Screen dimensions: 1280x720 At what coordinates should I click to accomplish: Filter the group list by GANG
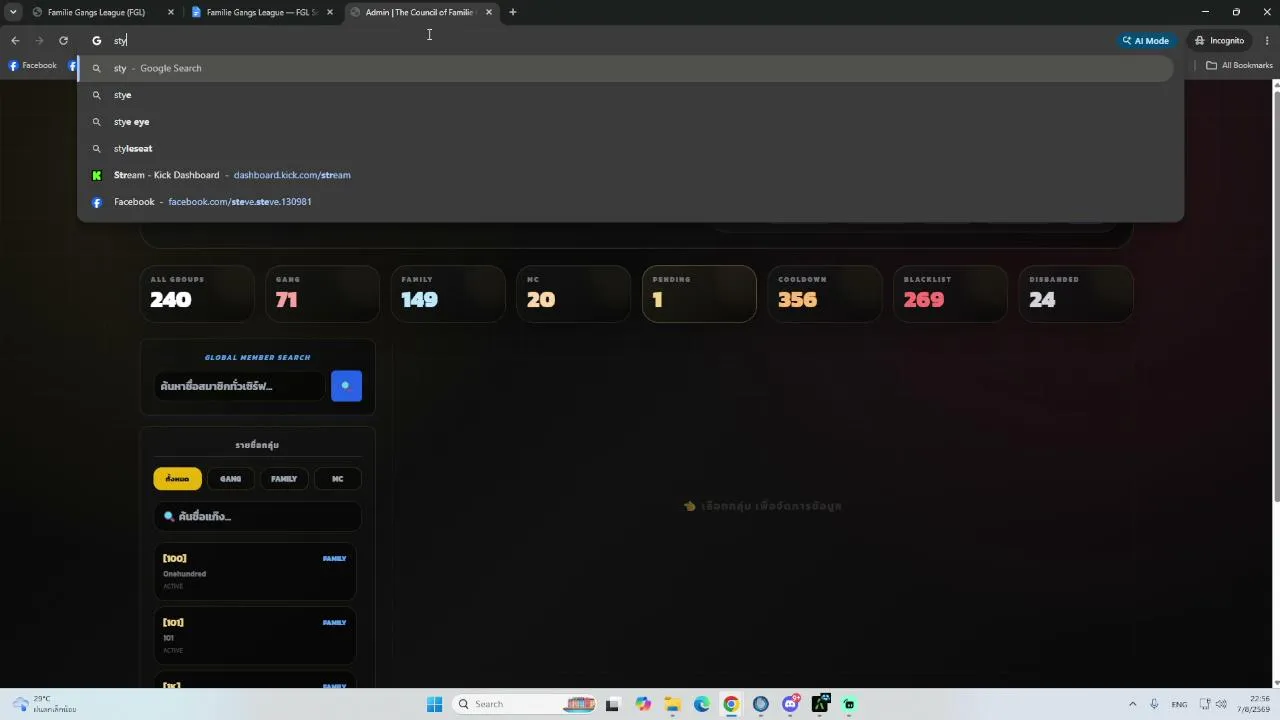(x=230, y=479)
